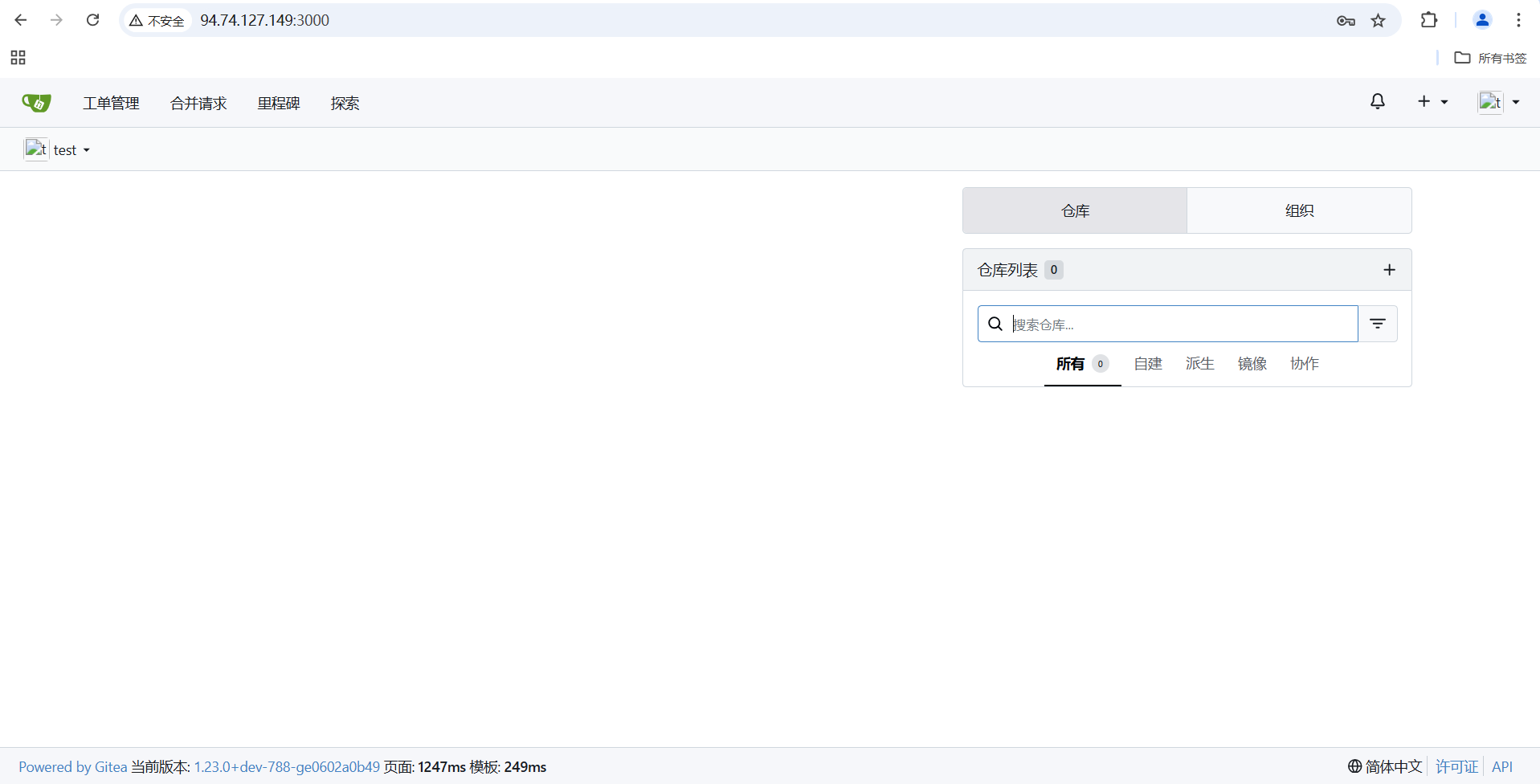Viewport: 1540px width, 784px height.
Task: Open the API footer link
Action: pos(1502,766)
